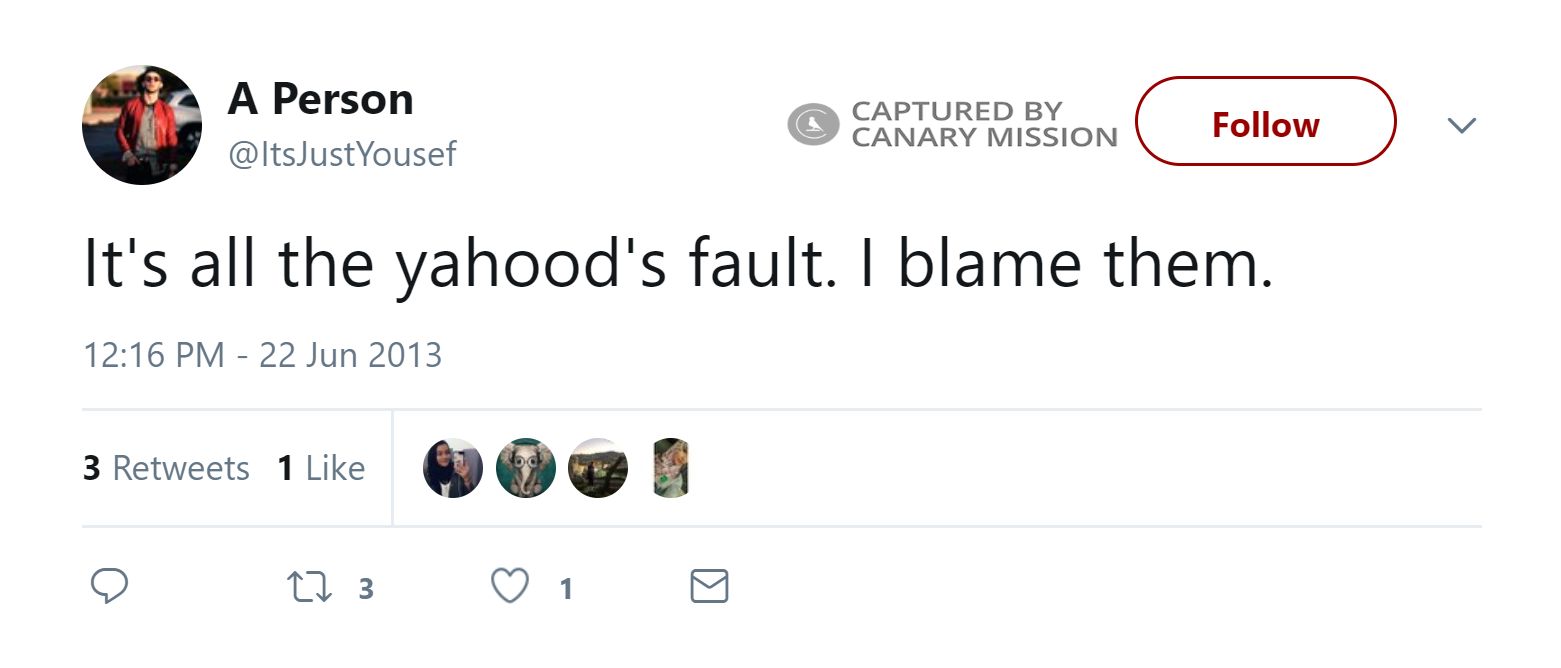Screen dimensions: 1561x668
Task: Click the like count beside the heart
Action: 566,589
